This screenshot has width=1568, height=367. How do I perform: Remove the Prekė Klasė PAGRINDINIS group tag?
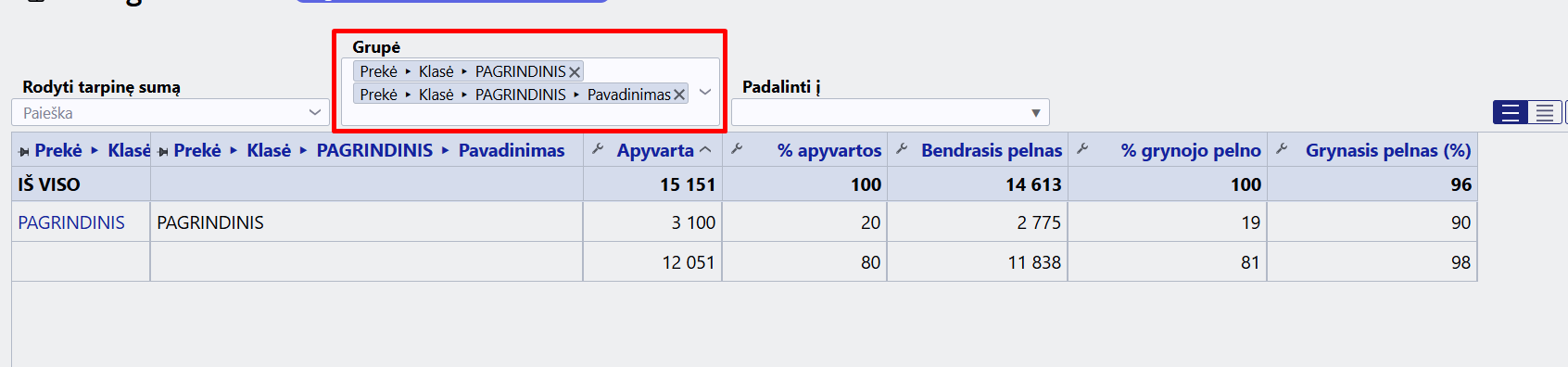click(575, 72)
